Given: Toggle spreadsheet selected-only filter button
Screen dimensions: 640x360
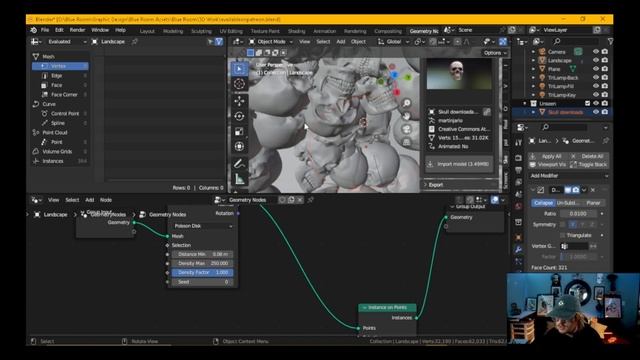Looking at the screenshot, I should pyautogui.click(x=210, y=42).
